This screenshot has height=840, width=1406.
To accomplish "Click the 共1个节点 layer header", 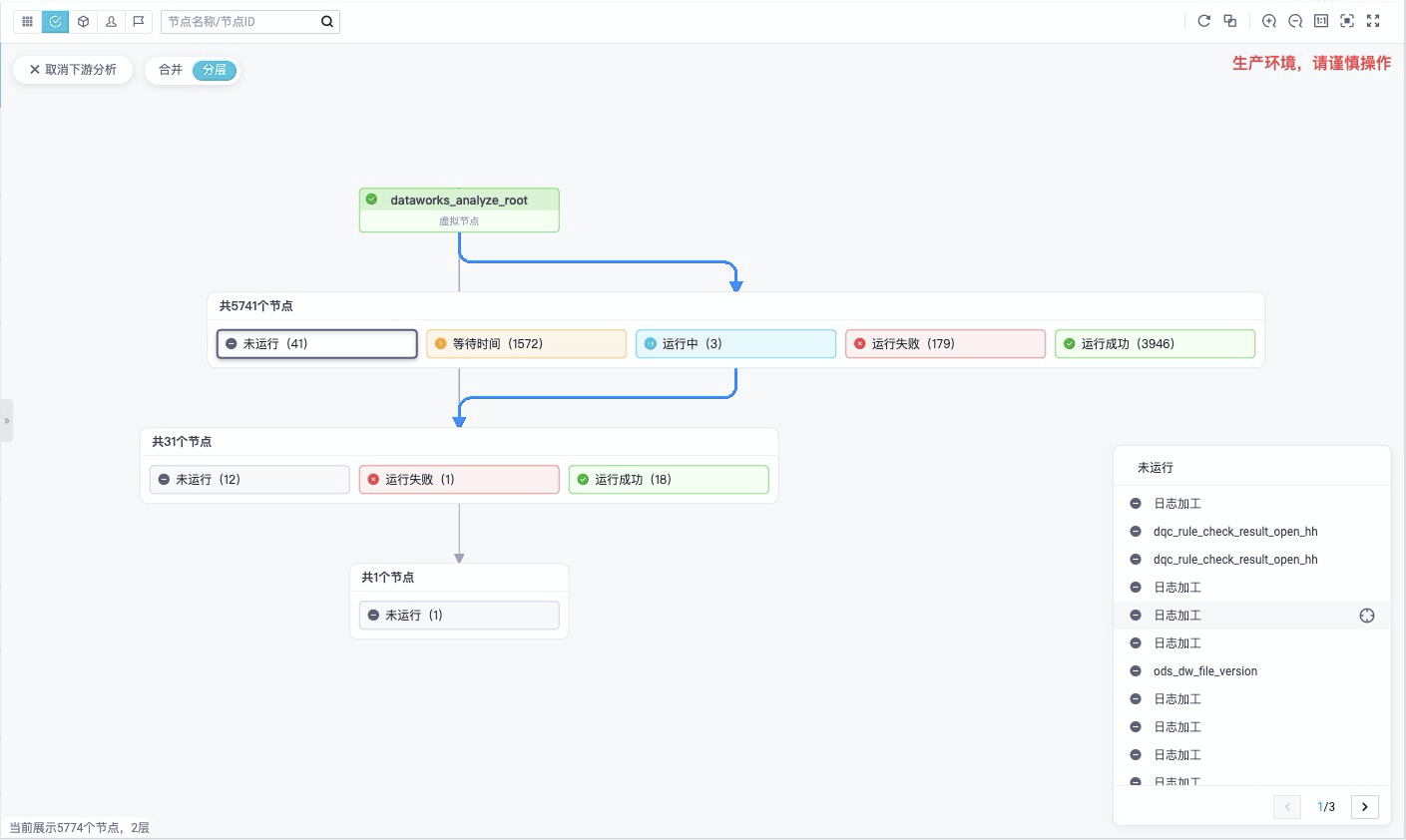I will point(387,577).
